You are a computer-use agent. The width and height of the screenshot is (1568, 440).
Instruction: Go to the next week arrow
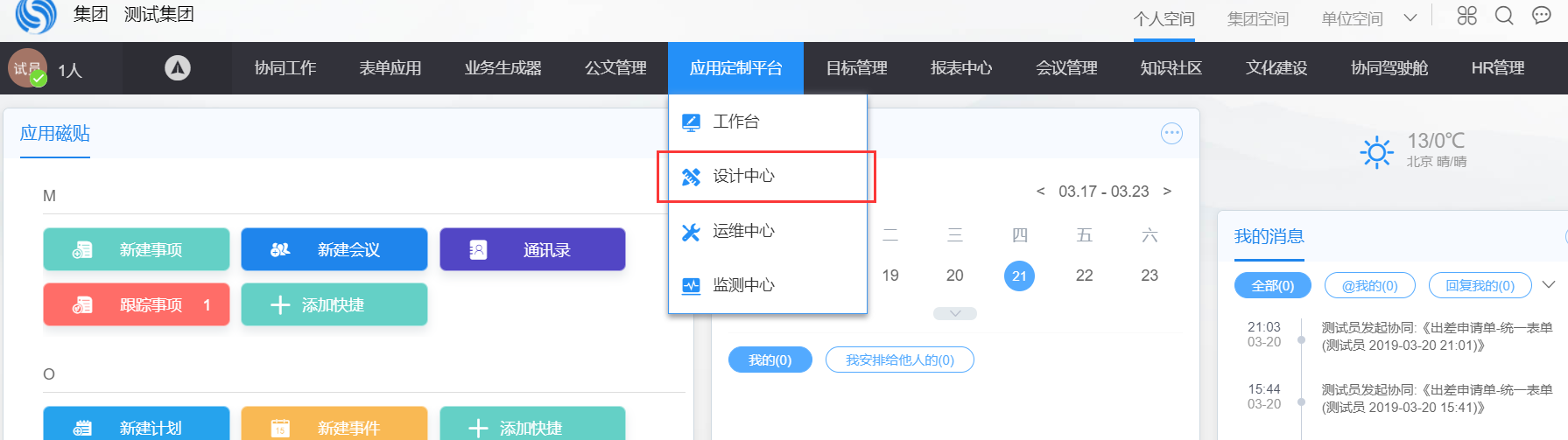pyautogui.click(x=1167, y=192)
